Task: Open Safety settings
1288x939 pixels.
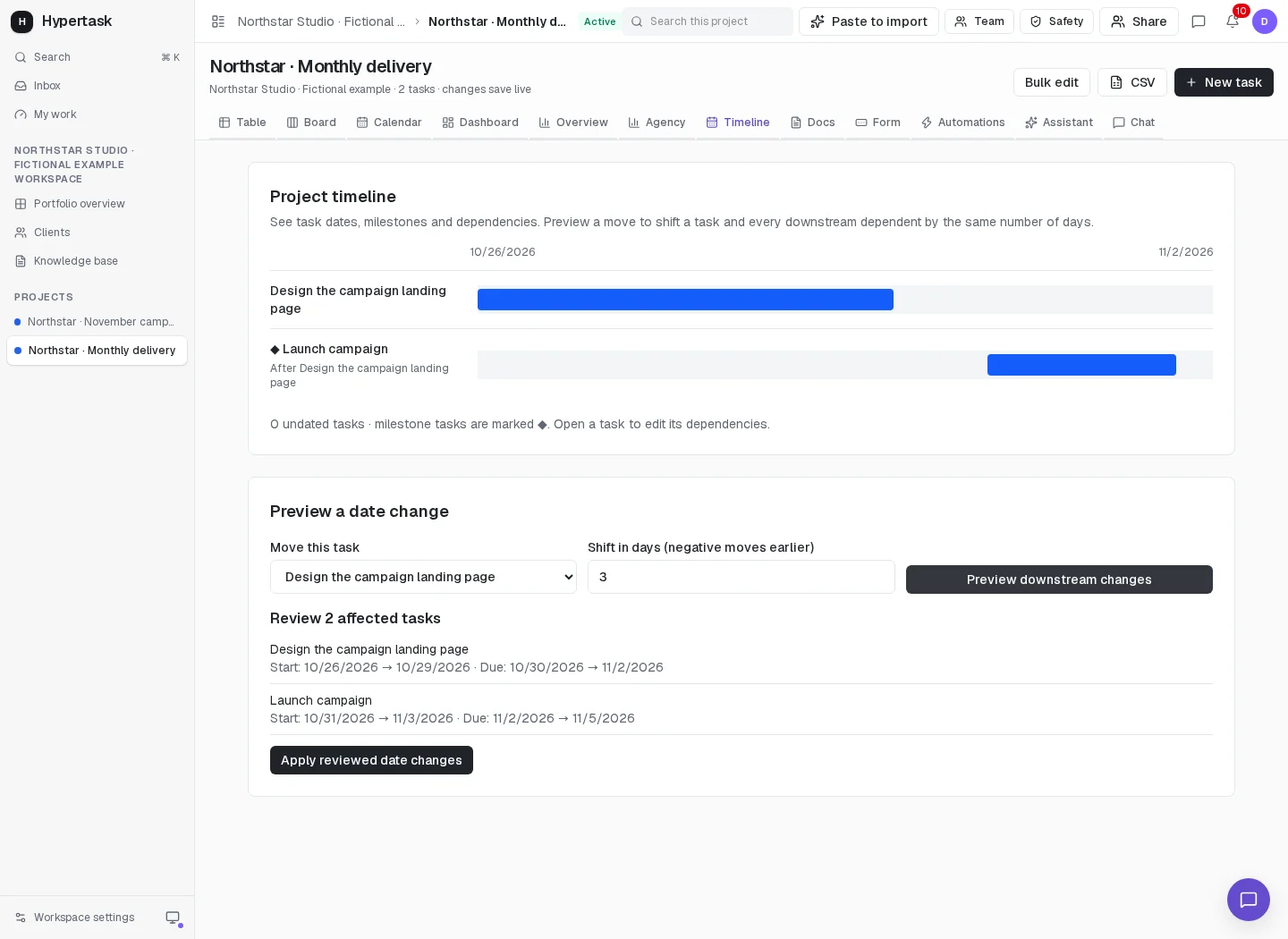Action: click(1056, 21)
